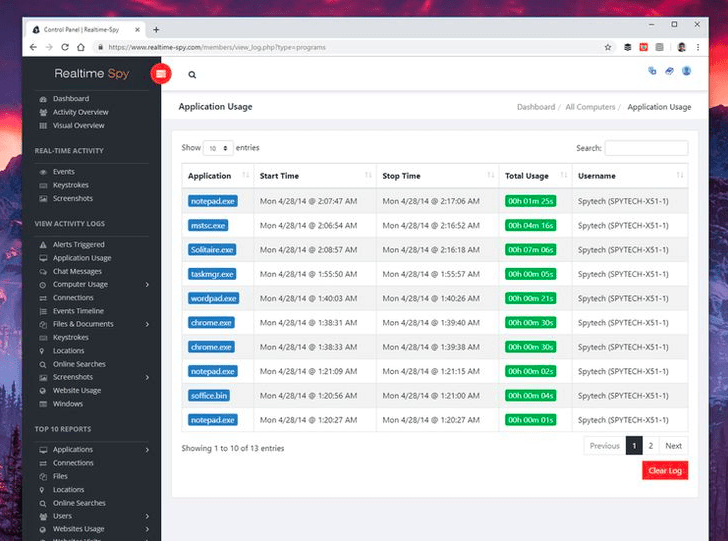This screenshot has height=541, width=728.
Task: Open Events Timeline log
Action: [78, 311]
